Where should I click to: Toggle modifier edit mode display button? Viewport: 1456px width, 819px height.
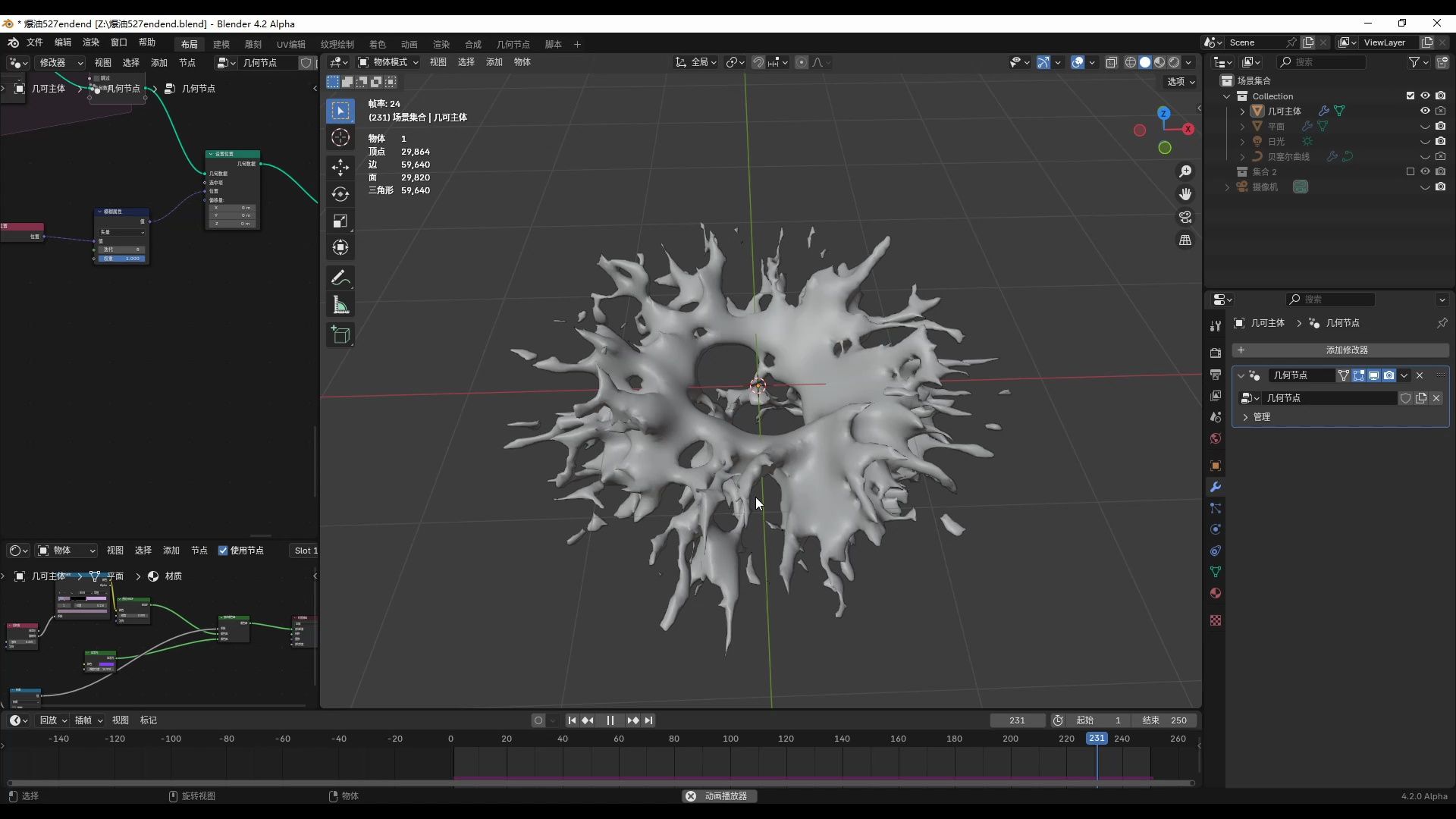tap(1358, 375)
